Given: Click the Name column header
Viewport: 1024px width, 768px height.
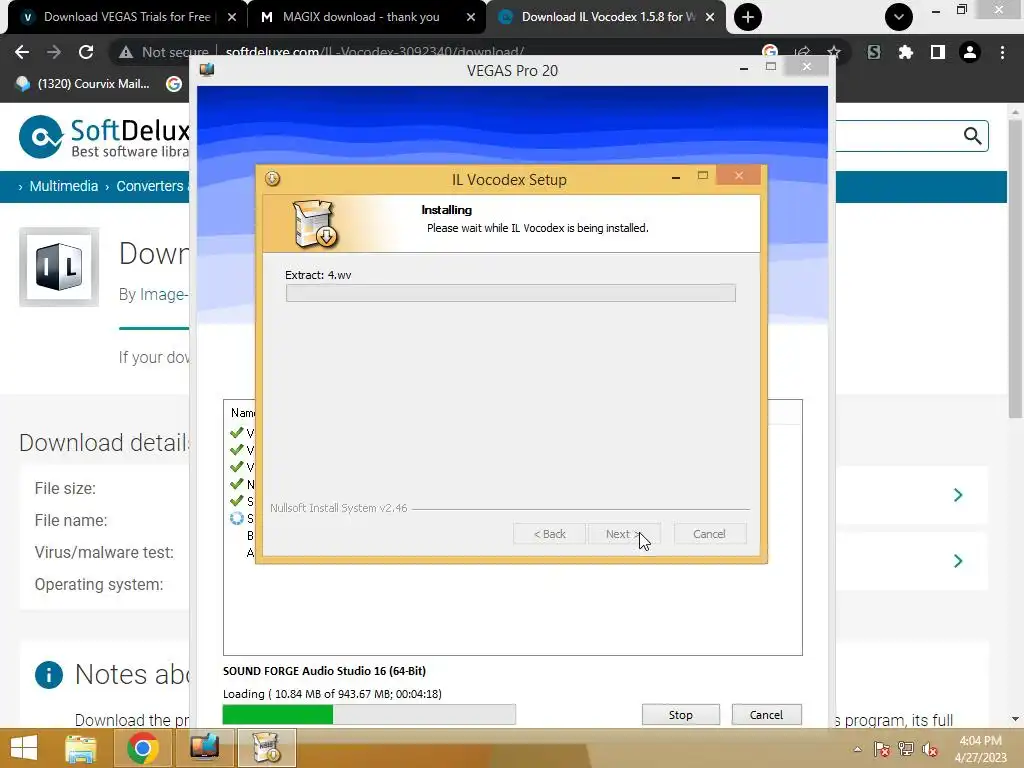Looking at the screenshot, I should pyautogui.click(x=243, y=413).
